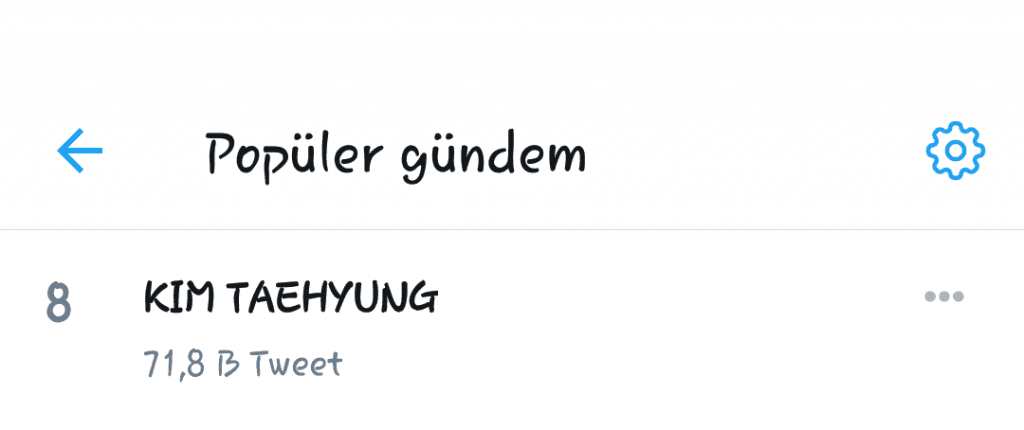Return to previous screen from Popüler gündem
Viewport: 1024px width, 430px height.
coord(80,150)
